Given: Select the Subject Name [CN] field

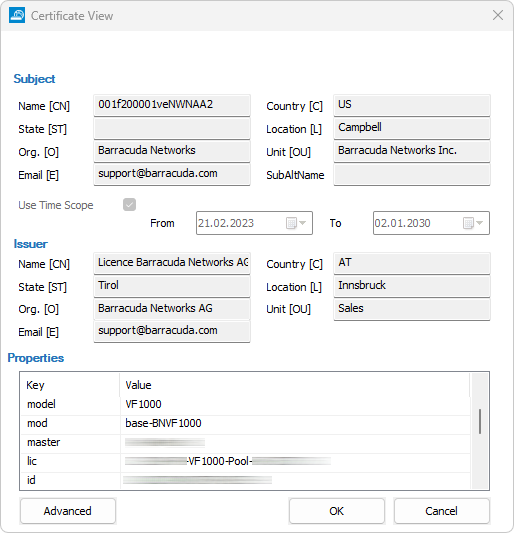Looking at the screenshot, I should [x=172, y=105].
